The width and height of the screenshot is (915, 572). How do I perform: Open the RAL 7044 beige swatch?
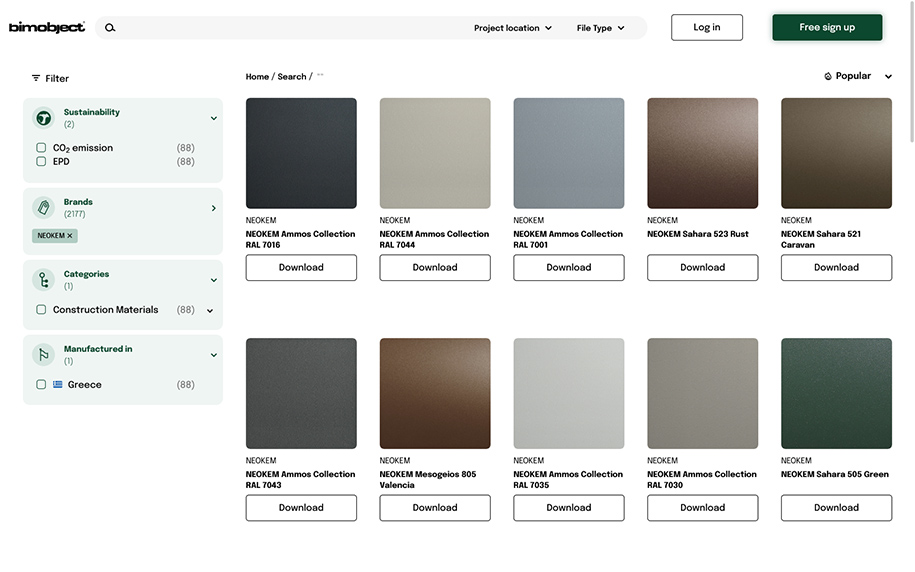click(435, 153)
